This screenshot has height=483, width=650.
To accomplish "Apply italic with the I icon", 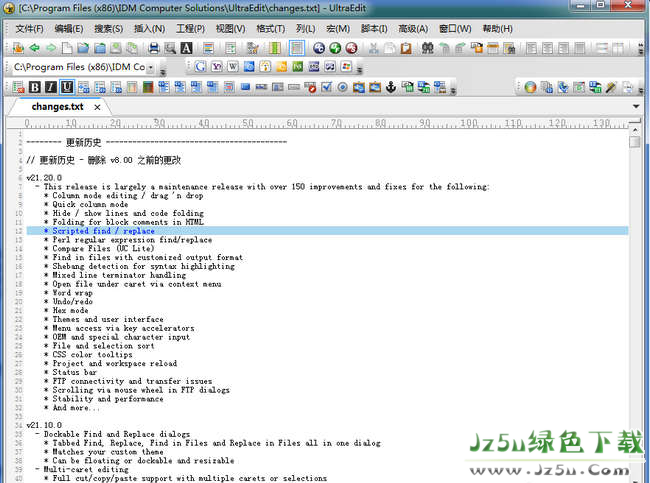I will tap(51, 87).
